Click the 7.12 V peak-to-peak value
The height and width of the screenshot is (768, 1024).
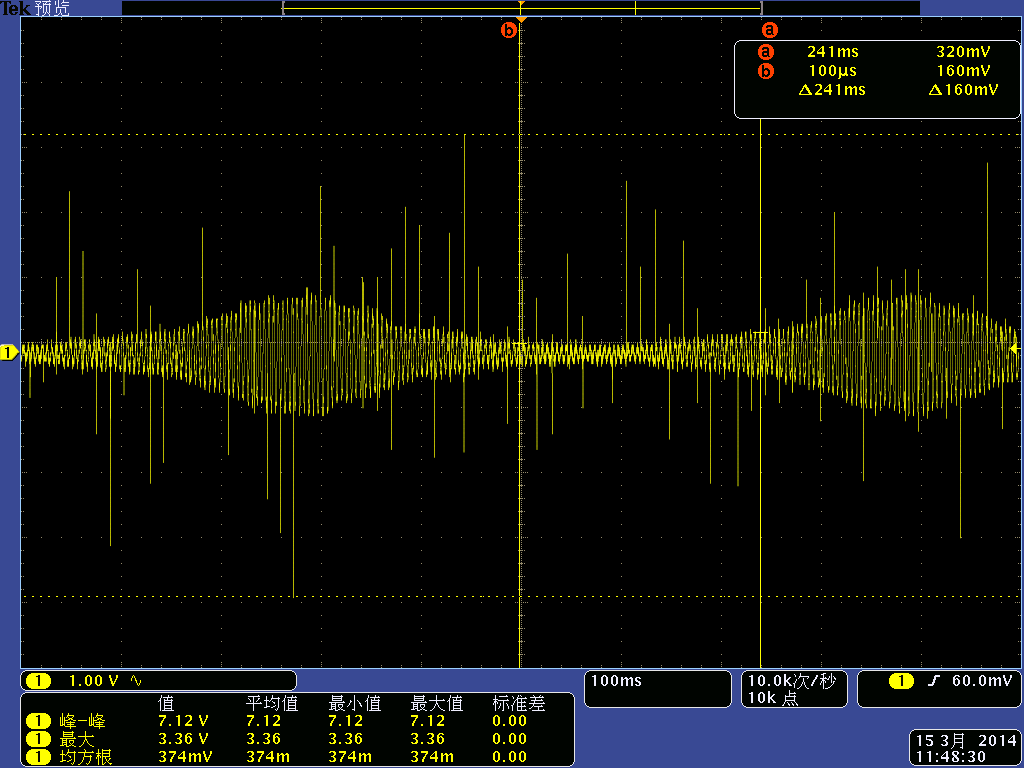tap(183, 721)
